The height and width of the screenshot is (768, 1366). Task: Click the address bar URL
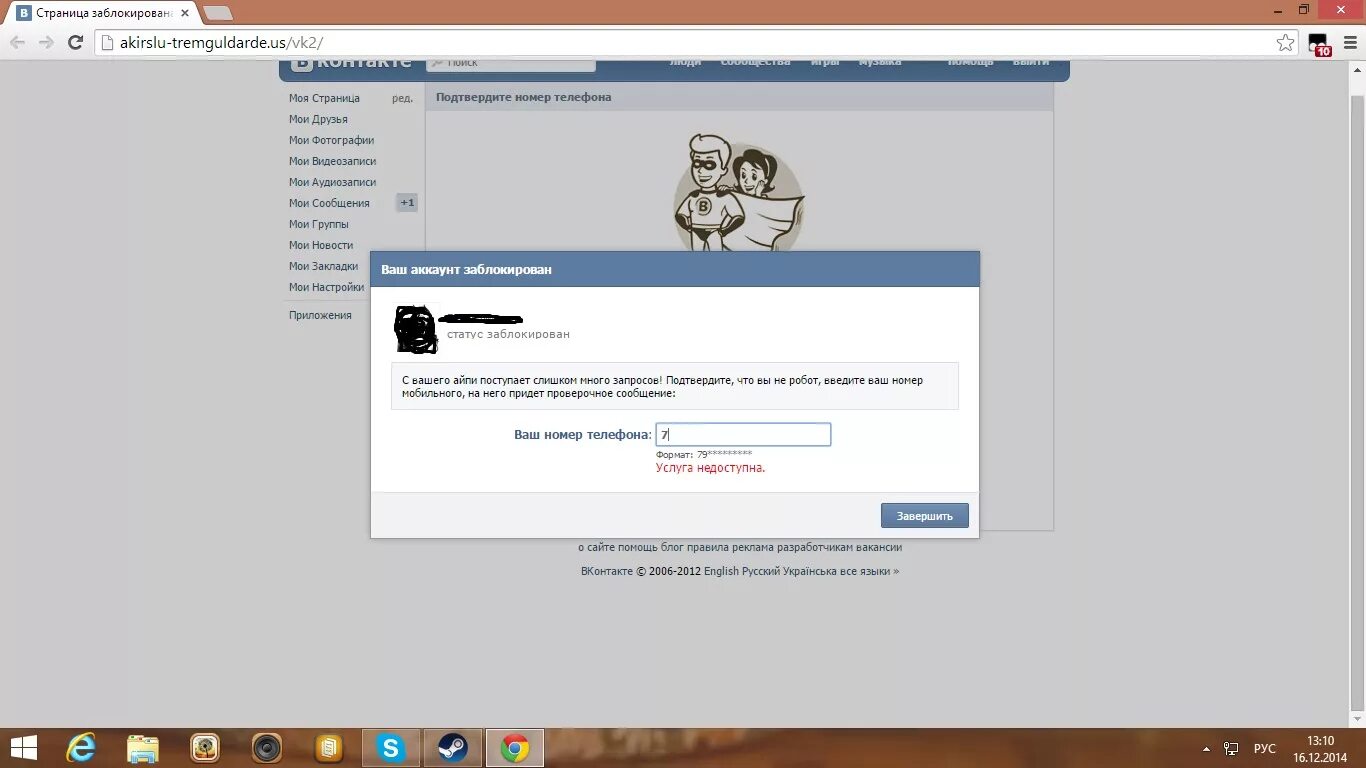pos(222,43)
